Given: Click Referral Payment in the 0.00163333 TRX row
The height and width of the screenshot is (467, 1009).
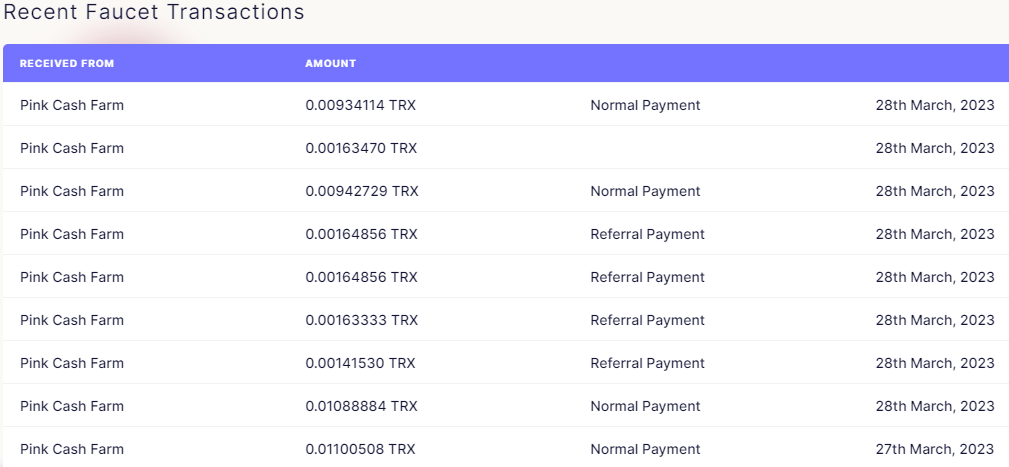Looking at the screenshot, I should pyautogui.click(x=647, y=320).
